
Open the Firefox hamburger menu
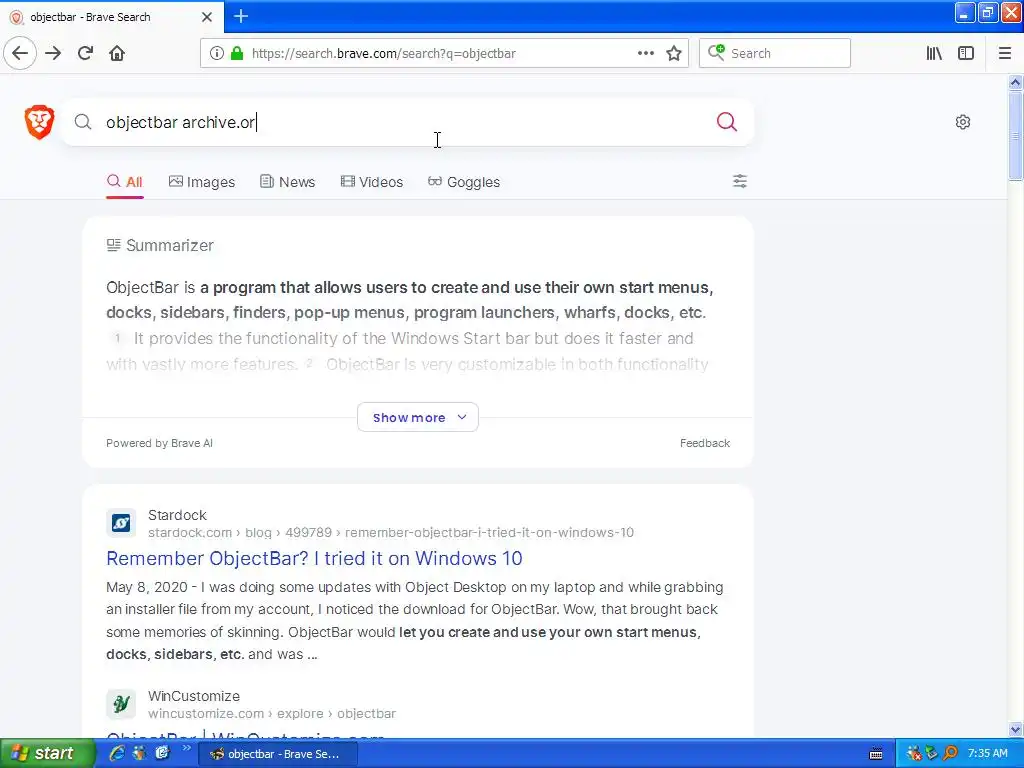(x=1005, y=53)
